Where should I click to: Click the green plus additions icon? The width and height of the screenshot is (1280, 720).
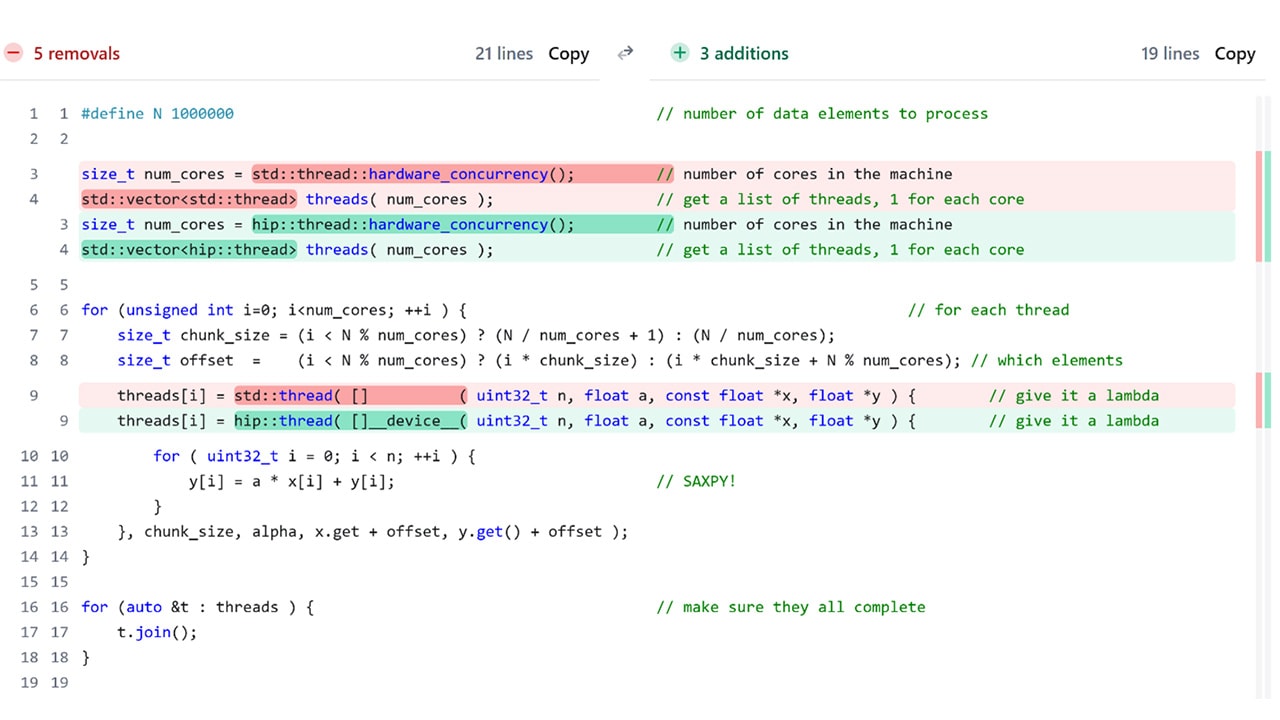(680, 53)
